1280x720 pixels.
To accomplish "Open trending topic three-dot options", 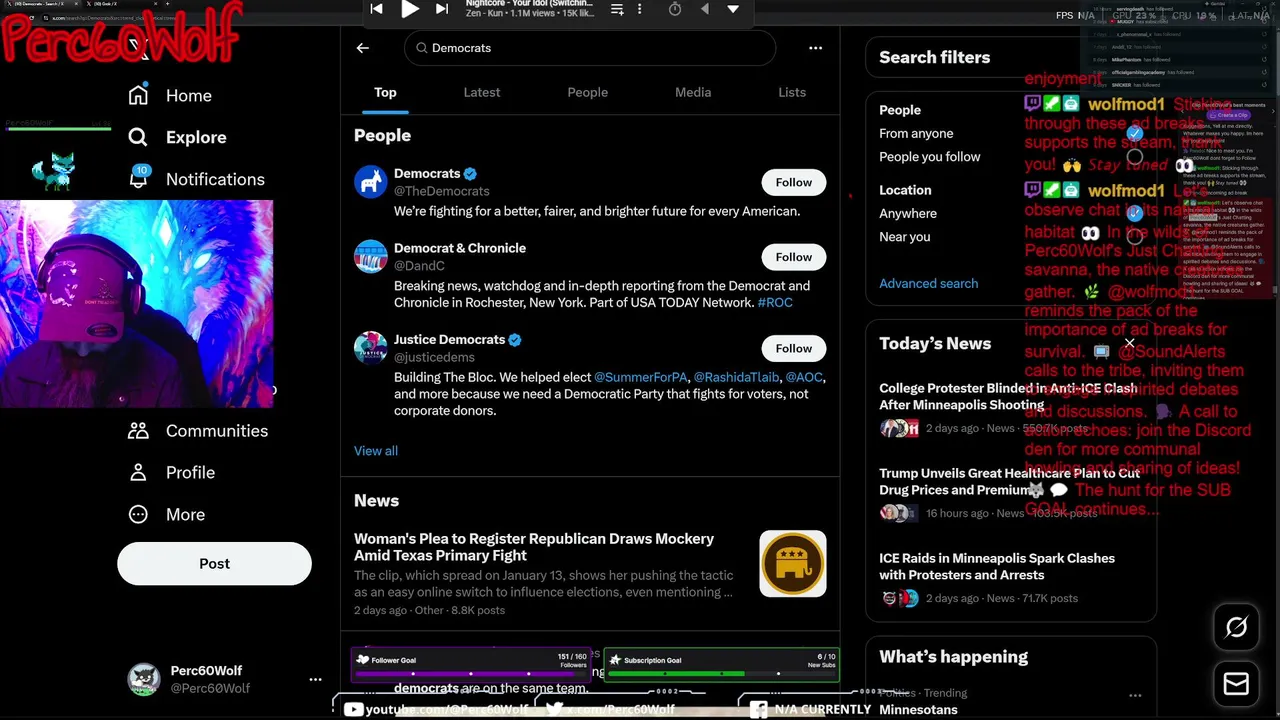I will click(x=1135, y=695).
